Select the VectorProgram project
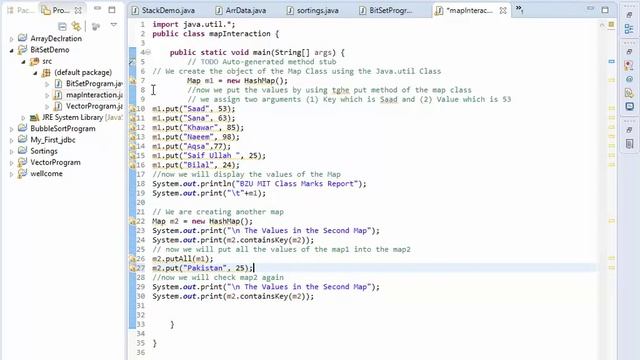Image resolution: width=640 pixels, height=360 pixels. point(55,162)
